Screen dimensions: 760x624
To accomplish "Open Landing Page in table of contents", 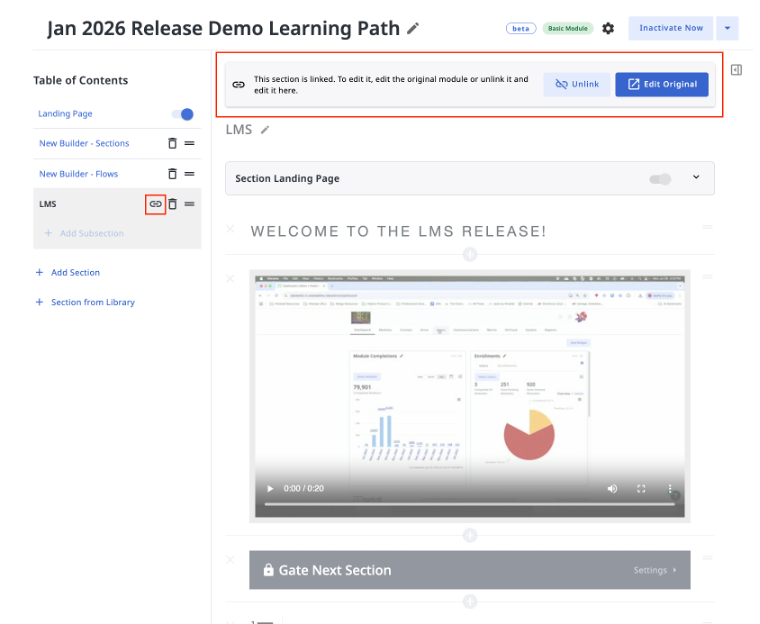I will tap(65, 114).
